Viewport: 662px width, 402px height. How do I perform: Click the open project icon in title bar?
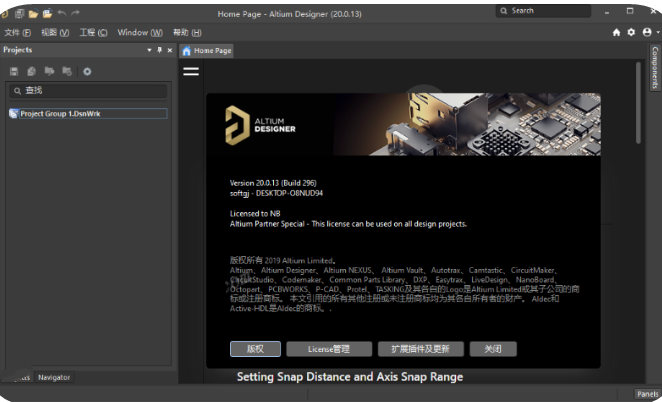pyautogui.click(x=47, y=14)
